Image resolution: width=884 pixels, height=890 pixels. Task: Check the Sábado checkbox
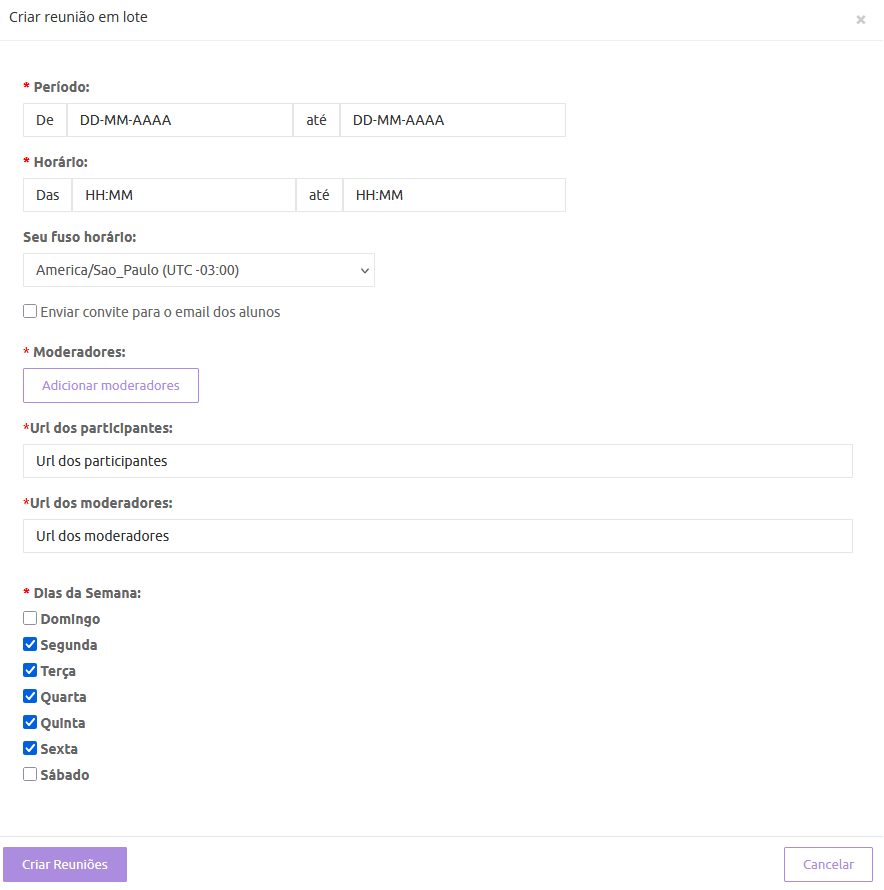[30, 775]
